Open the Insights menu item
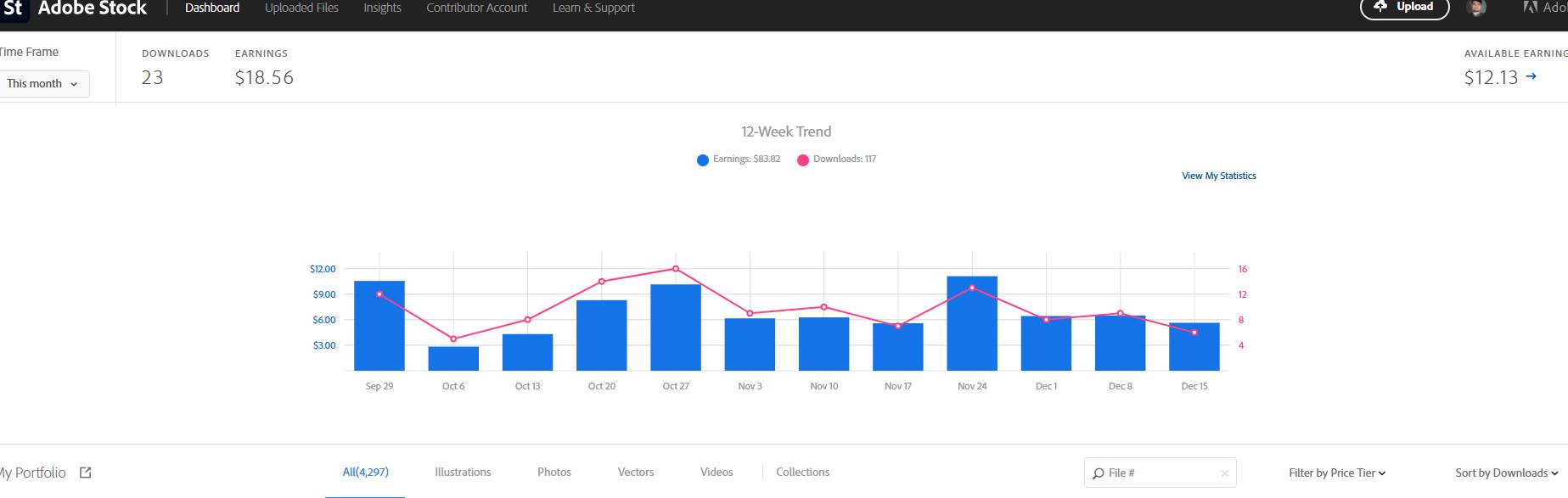The height and width of the screenshot is (498, 1568). [382, 8]
